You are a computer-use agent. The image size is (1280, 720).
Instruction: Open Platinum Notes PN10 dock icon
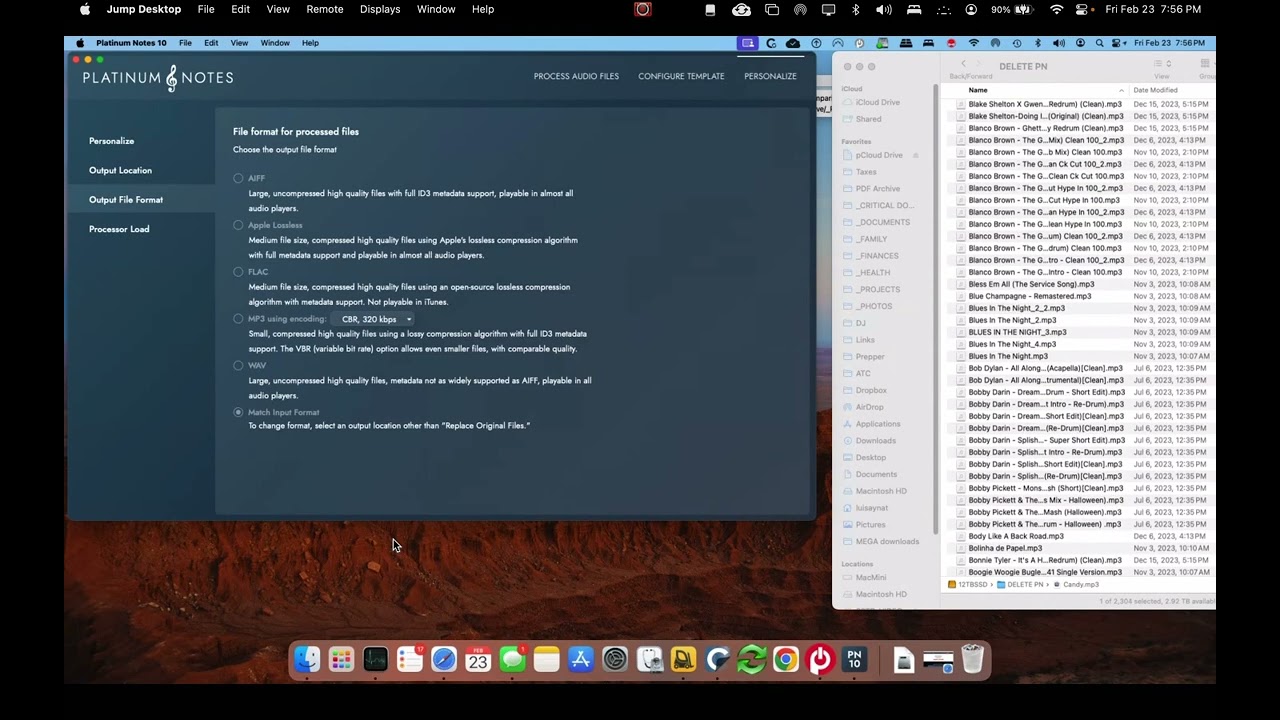[x=854, y=660]
